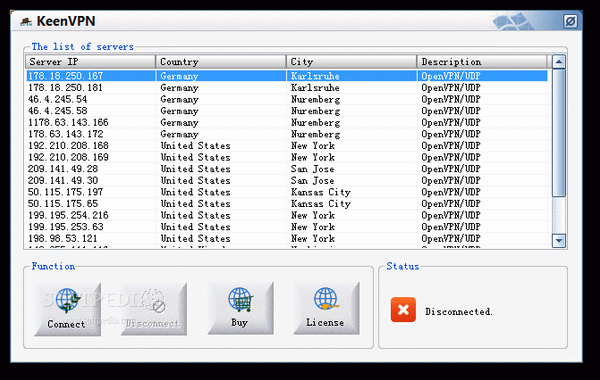Click San Jose in 209.141.49.28 row
Screen dimensions: 600x380
[312, 169]
